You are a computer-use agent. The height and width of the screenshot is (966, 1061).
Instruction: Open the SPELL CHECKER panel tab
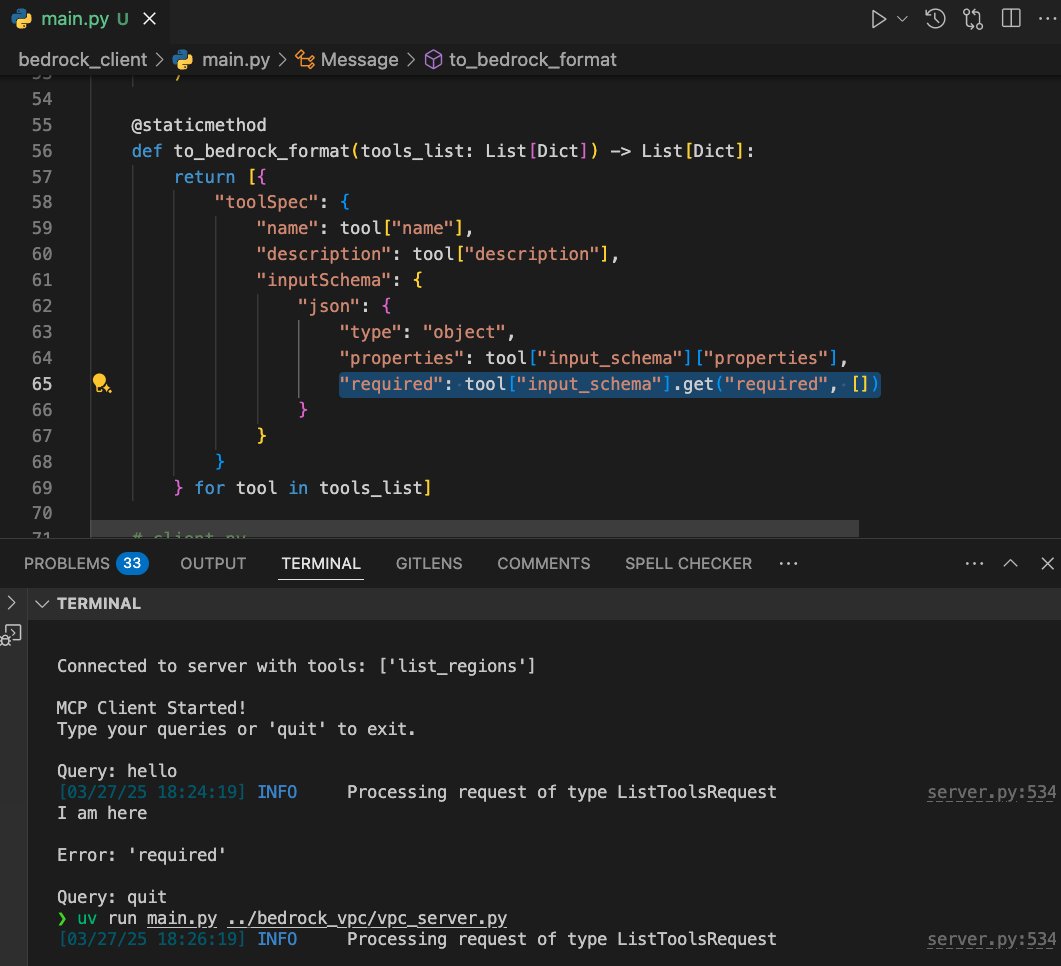688,564
